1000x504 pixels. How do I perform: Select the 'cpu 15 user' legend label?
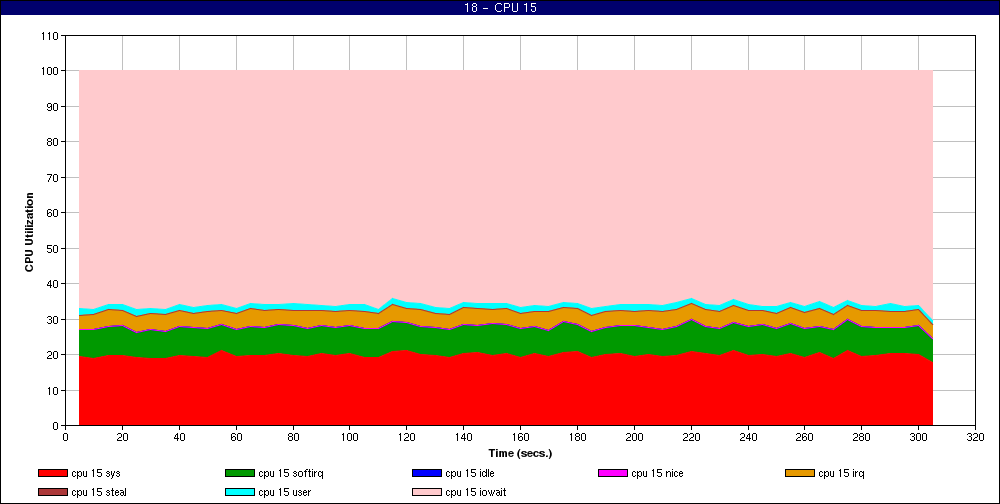click(x=284, y=492)
